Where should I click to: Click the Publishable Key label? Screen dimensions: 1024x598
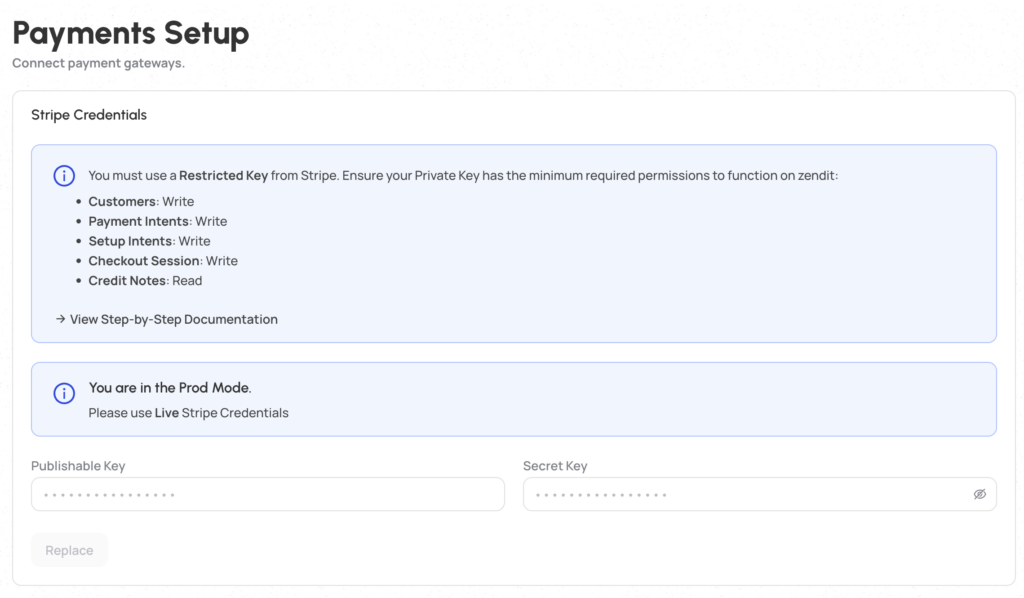pyautogui.click(x=78, y=466)
